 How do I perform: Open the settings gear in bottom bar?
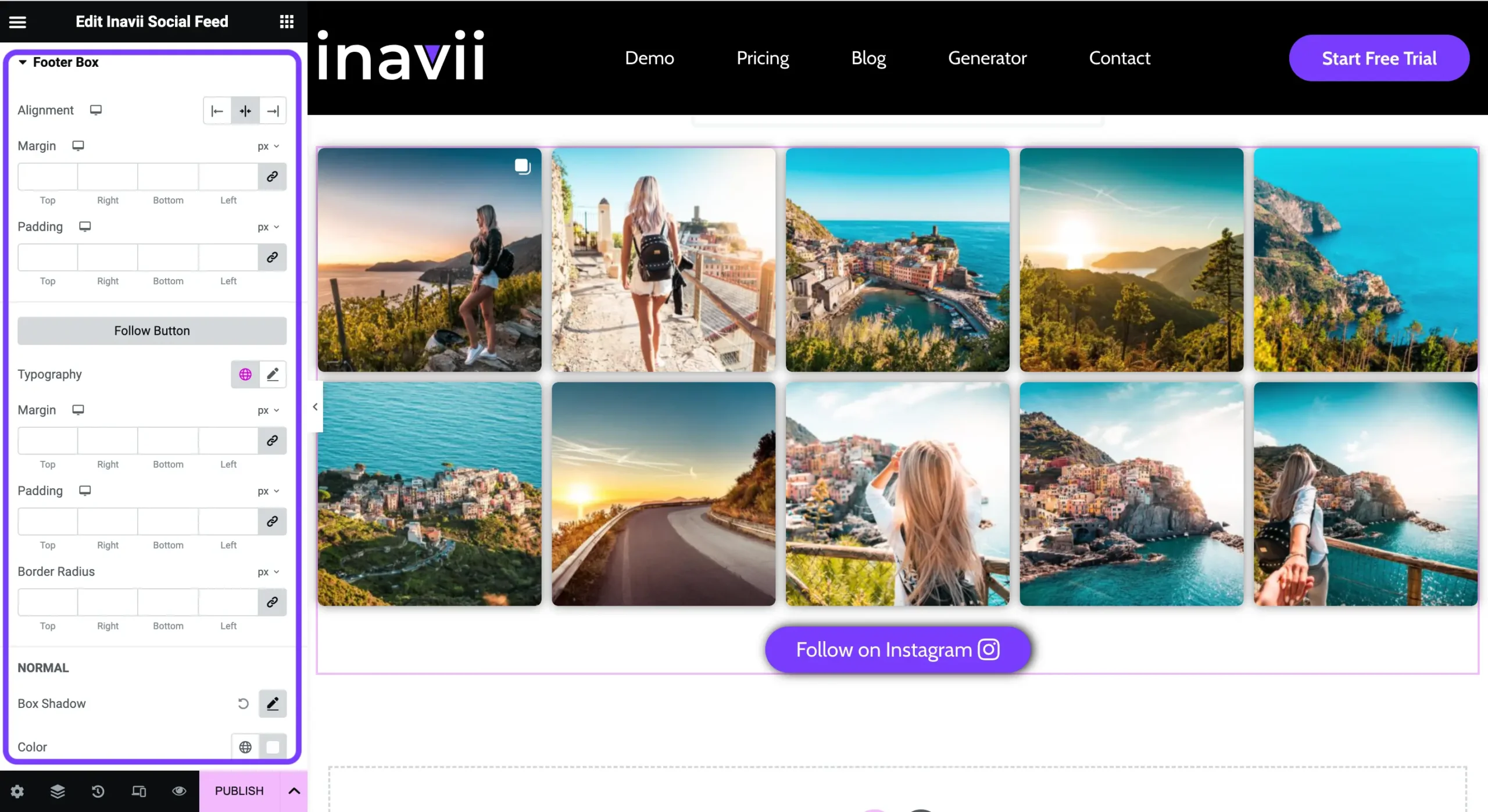(17, 790)
